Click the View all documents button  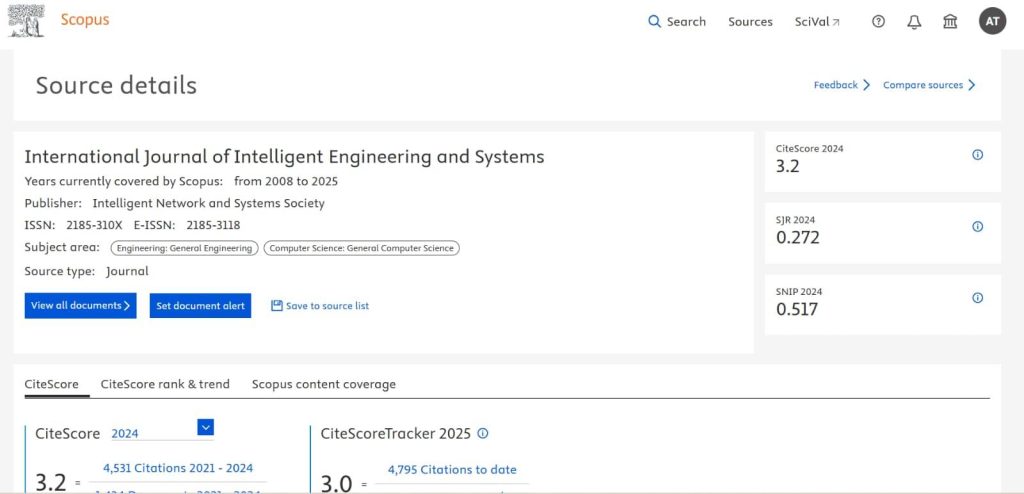pos(80,305)
